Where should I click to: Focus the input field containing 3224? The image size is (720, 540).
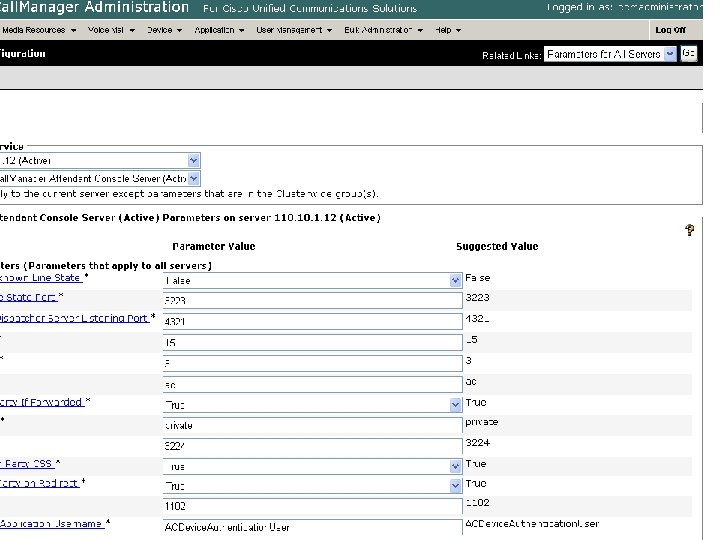(x=312, y=445)
